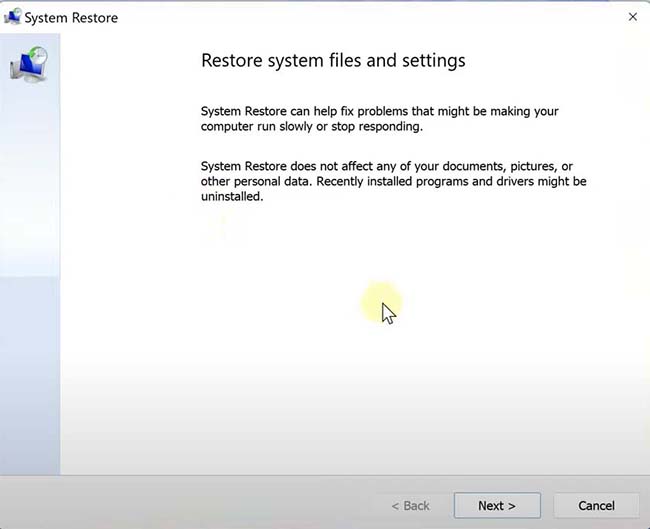Click the Next > button
The image size is (650, 529).
497,505
